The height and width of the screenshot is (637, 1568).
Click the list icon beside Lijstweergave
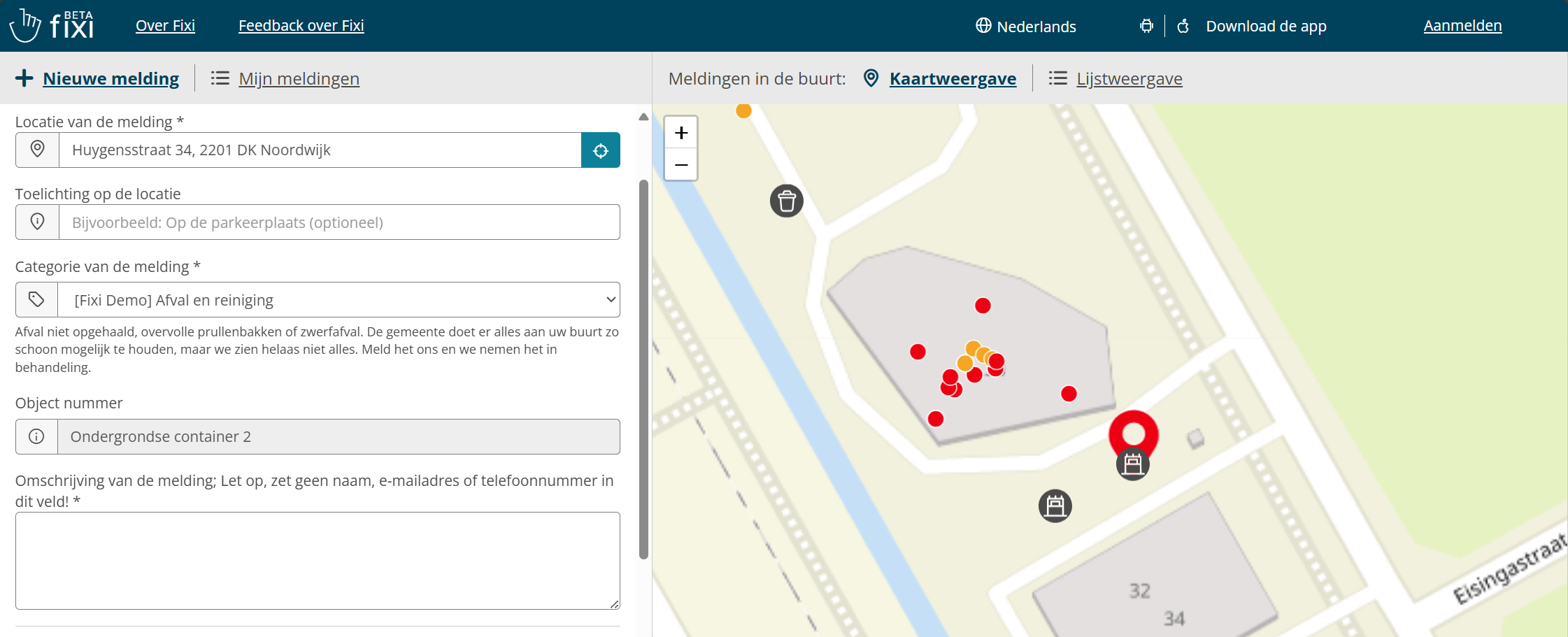pyautogui.click(x=1058, y=78)
